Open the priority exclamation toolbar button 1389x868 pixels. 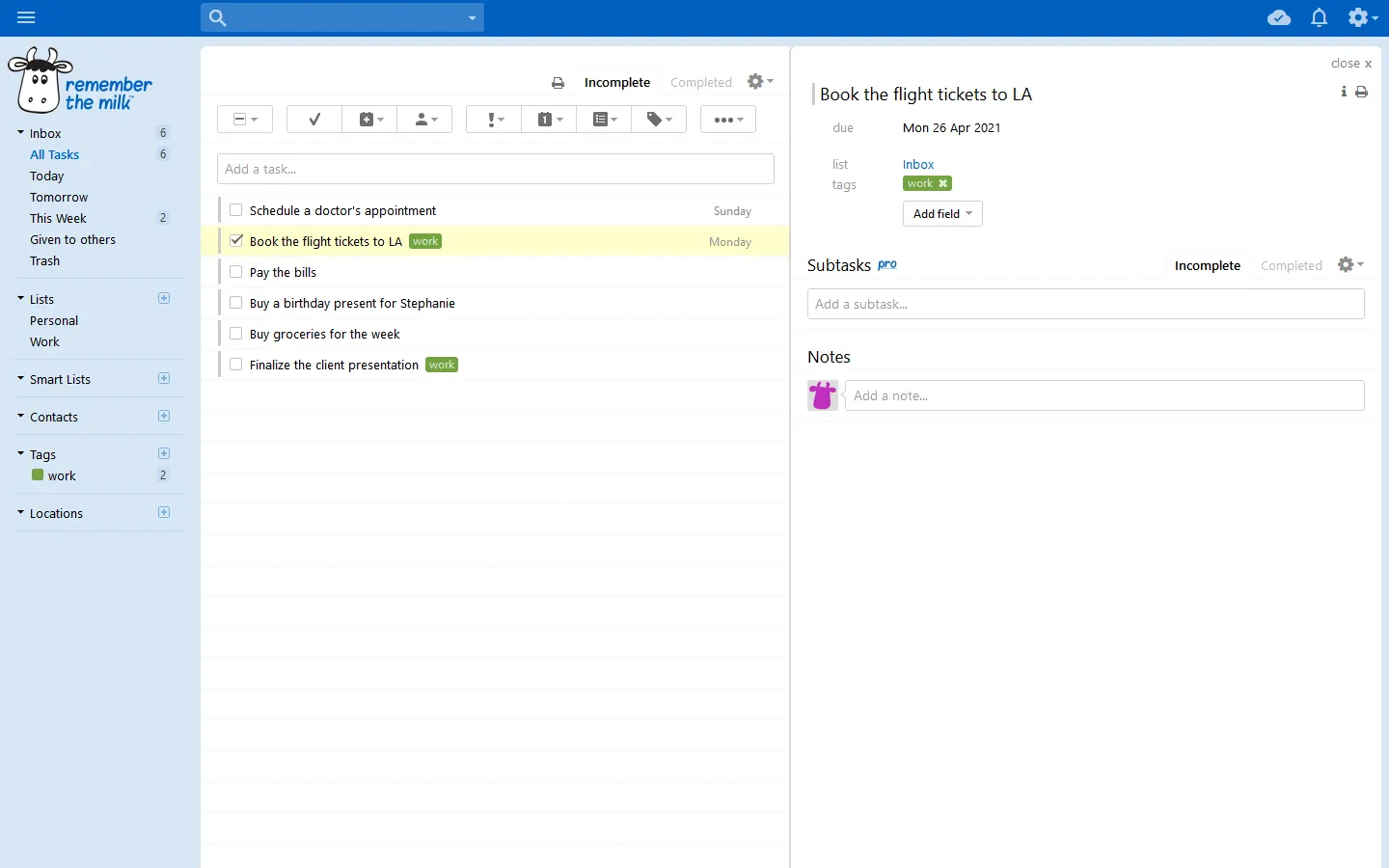(495, 120)
